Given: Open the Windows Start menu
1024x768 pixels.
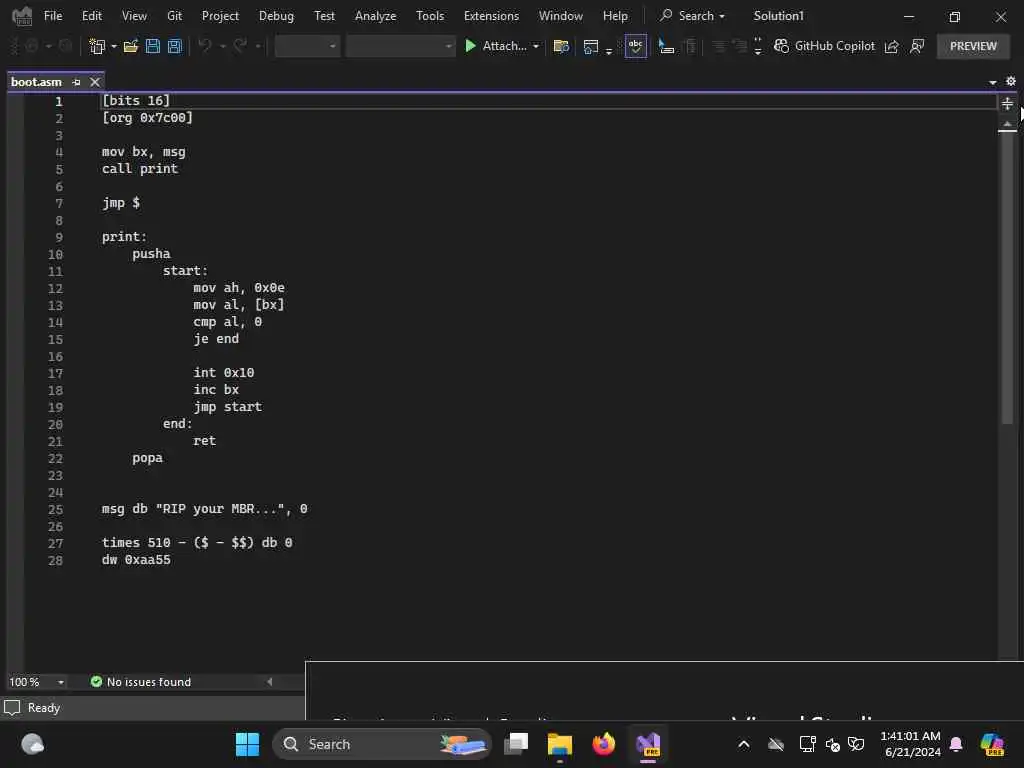Looking at the screenshot, I should click(247, 744).
